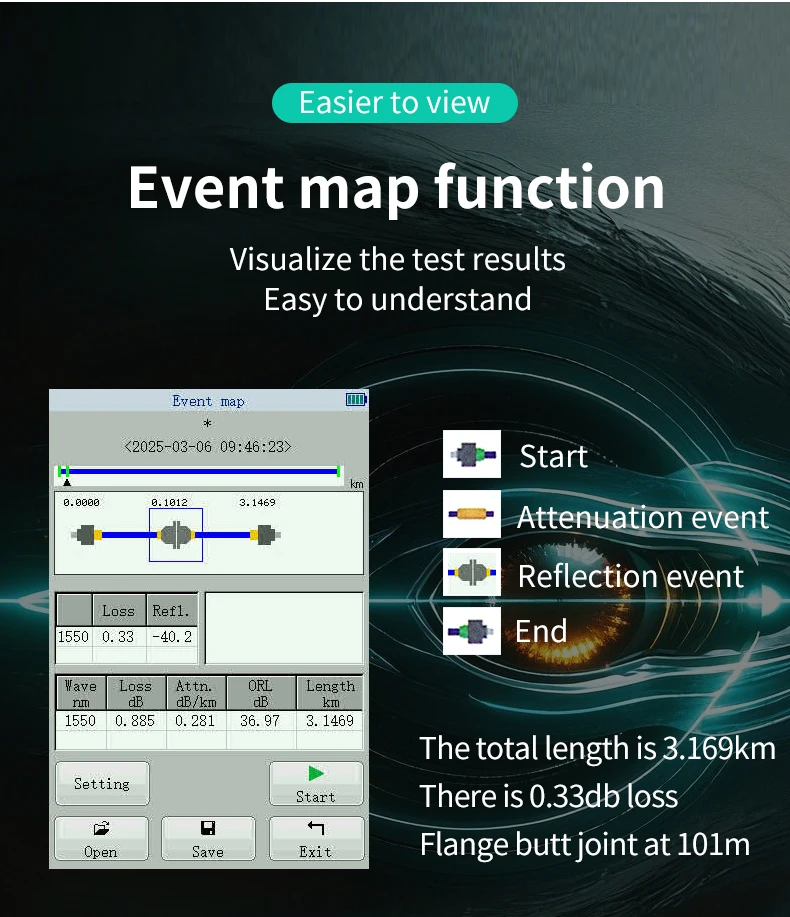
Task: Click the Start legend connector icon
Action: point(471,455)
